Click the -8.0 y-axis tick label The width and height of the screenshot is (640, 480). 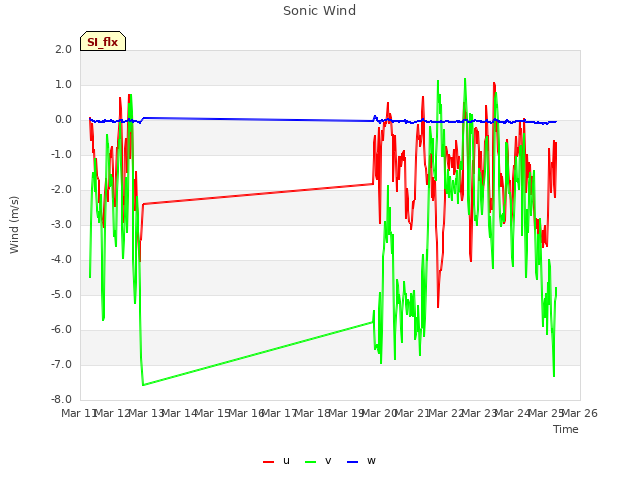click(61, 400)
